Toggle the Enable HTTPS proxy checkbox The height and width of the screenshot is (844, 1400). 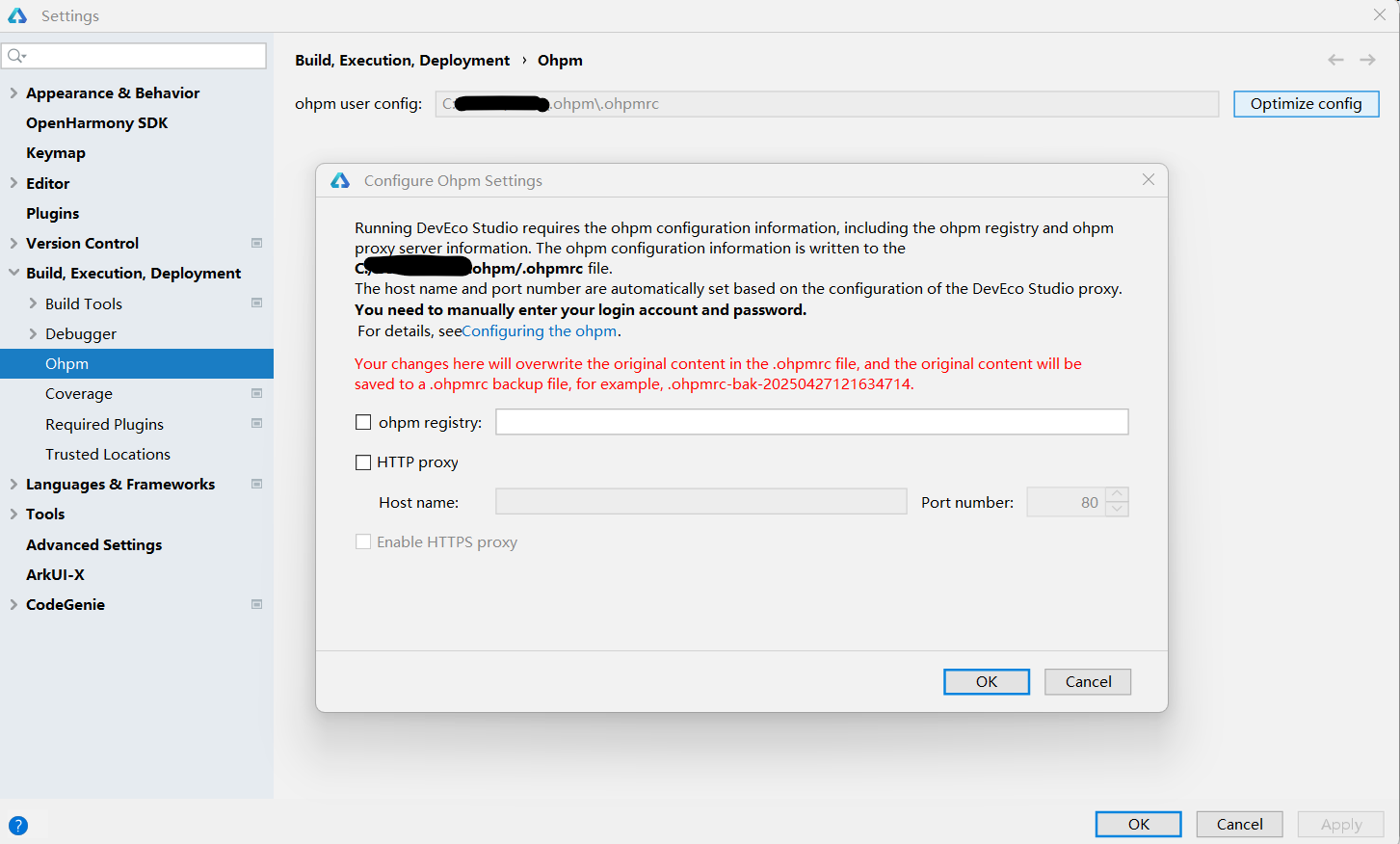tap(363, 541)
